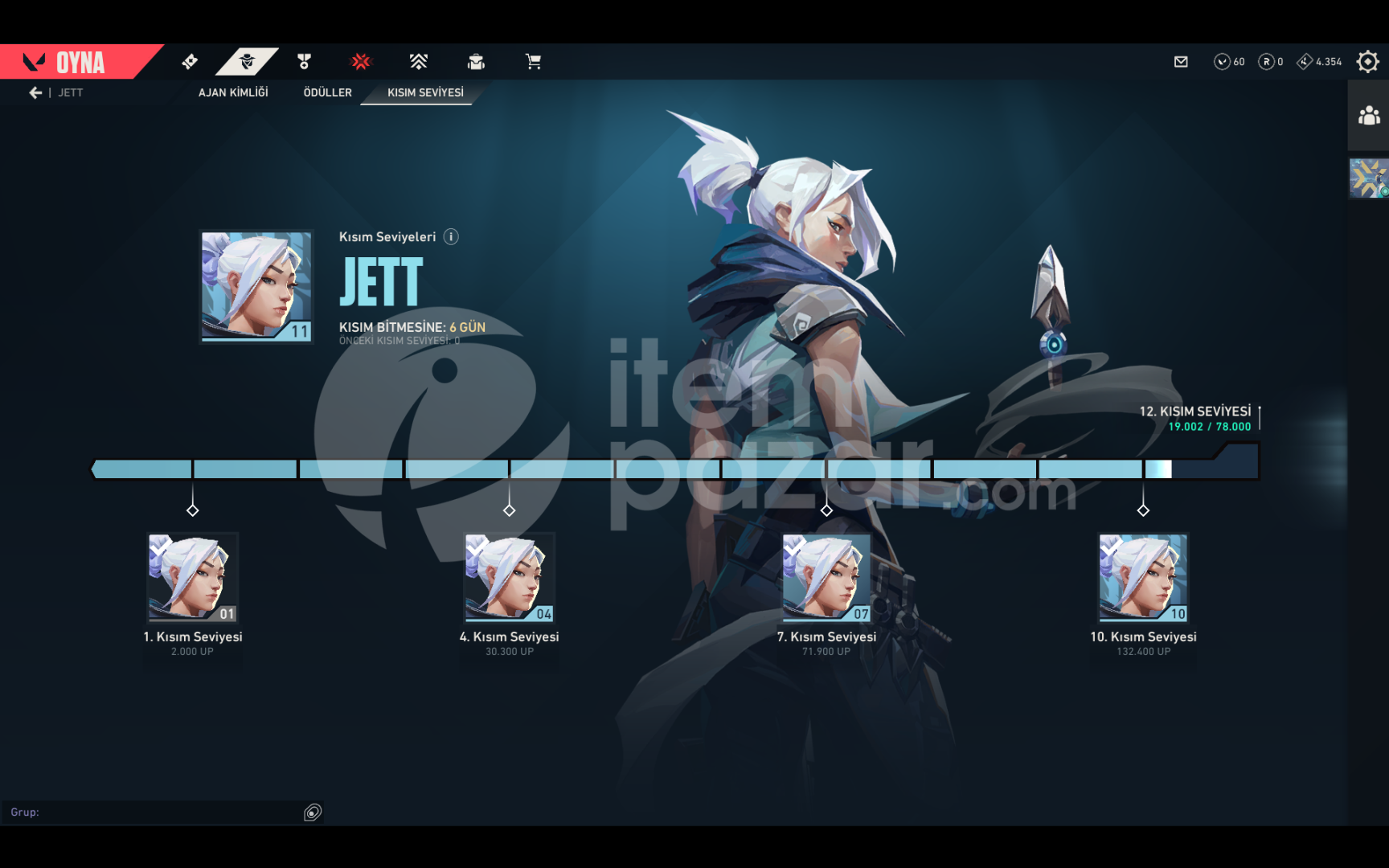Open the Career medal icon
Screen dimensions: 1389x868
[x=304, y=61]
